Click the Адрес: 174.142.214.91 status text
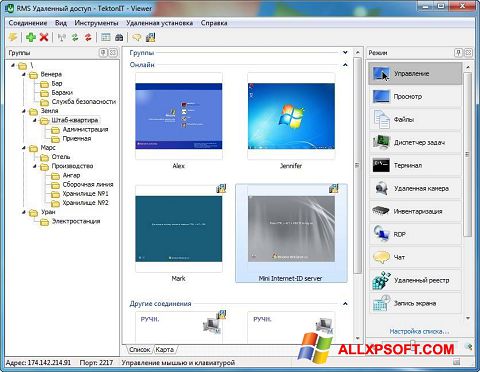 [x=38, y=363]
